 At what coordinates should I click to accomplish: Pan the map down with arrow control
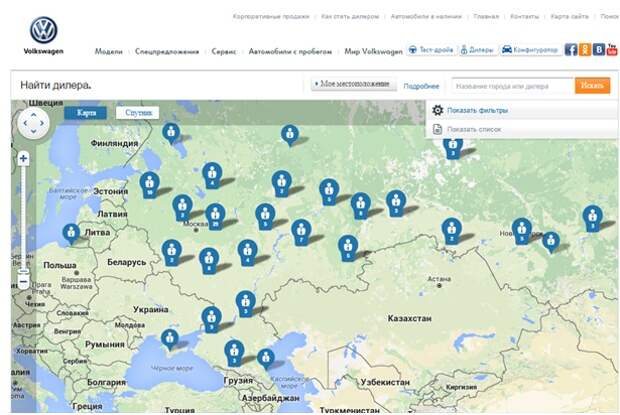pyautogui.click(x=34, y=131)
